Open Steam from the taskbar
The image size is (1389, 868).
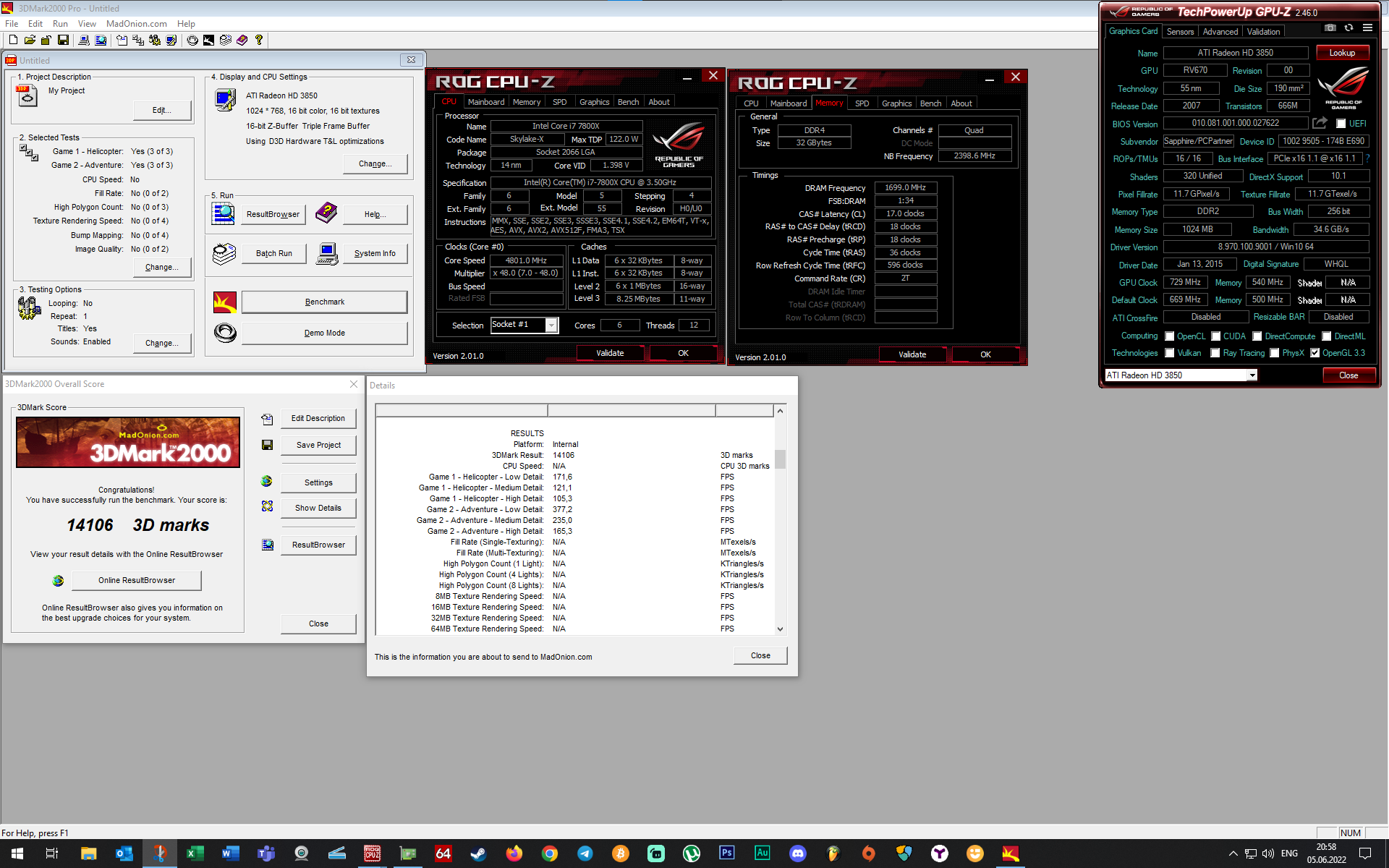(478, 854)
